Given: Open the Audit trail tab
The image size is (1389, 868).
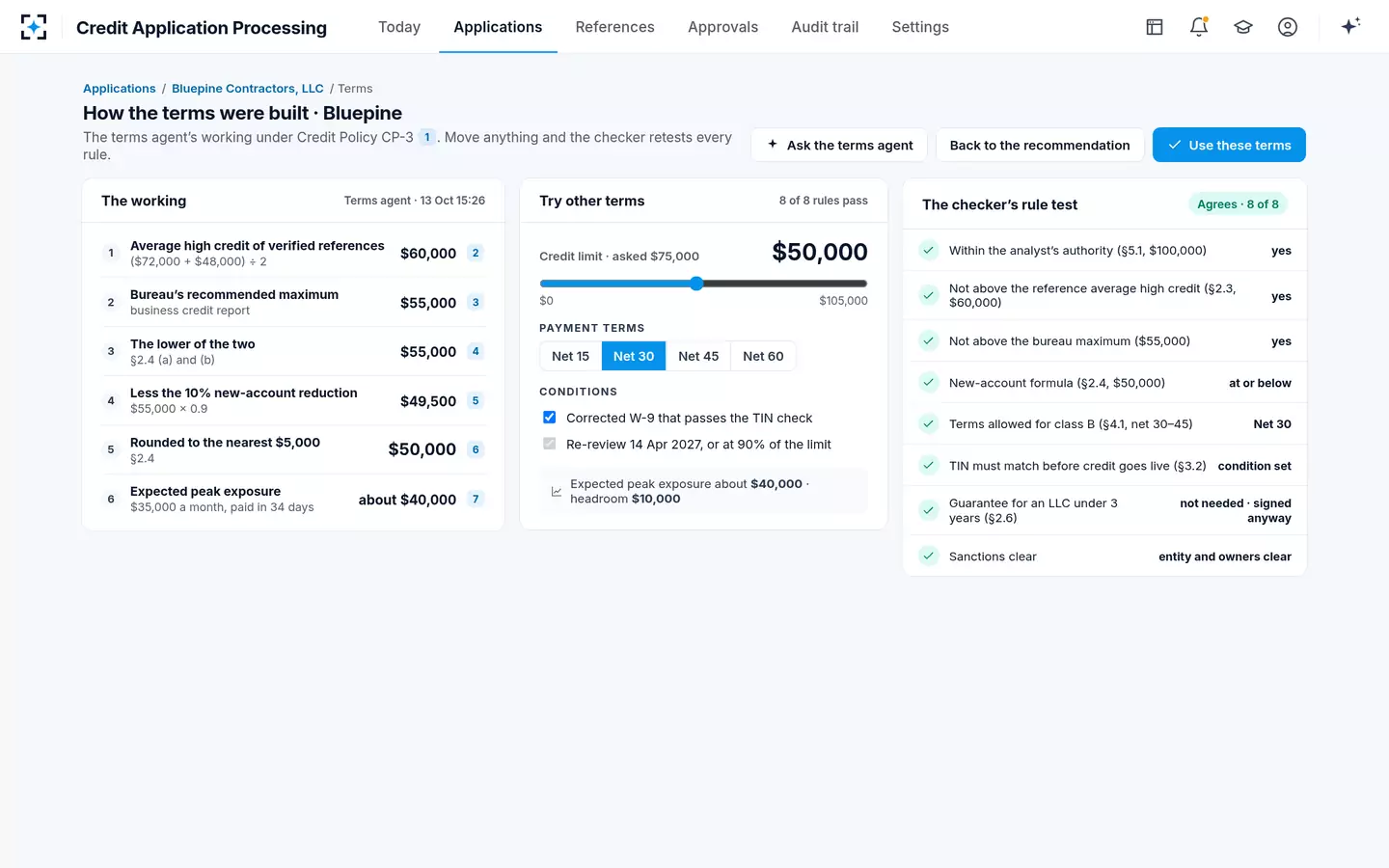Looking at the screenshot, I should tap(825, 27).
